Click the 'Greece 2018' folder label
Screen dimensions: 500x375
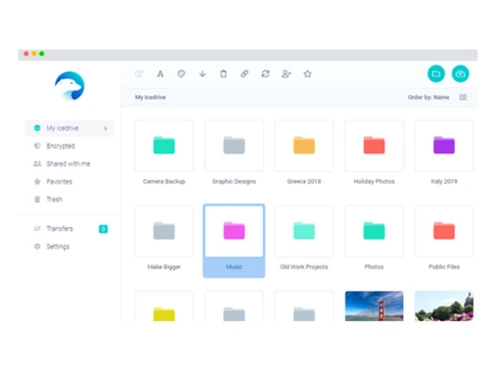pos(304,181)
